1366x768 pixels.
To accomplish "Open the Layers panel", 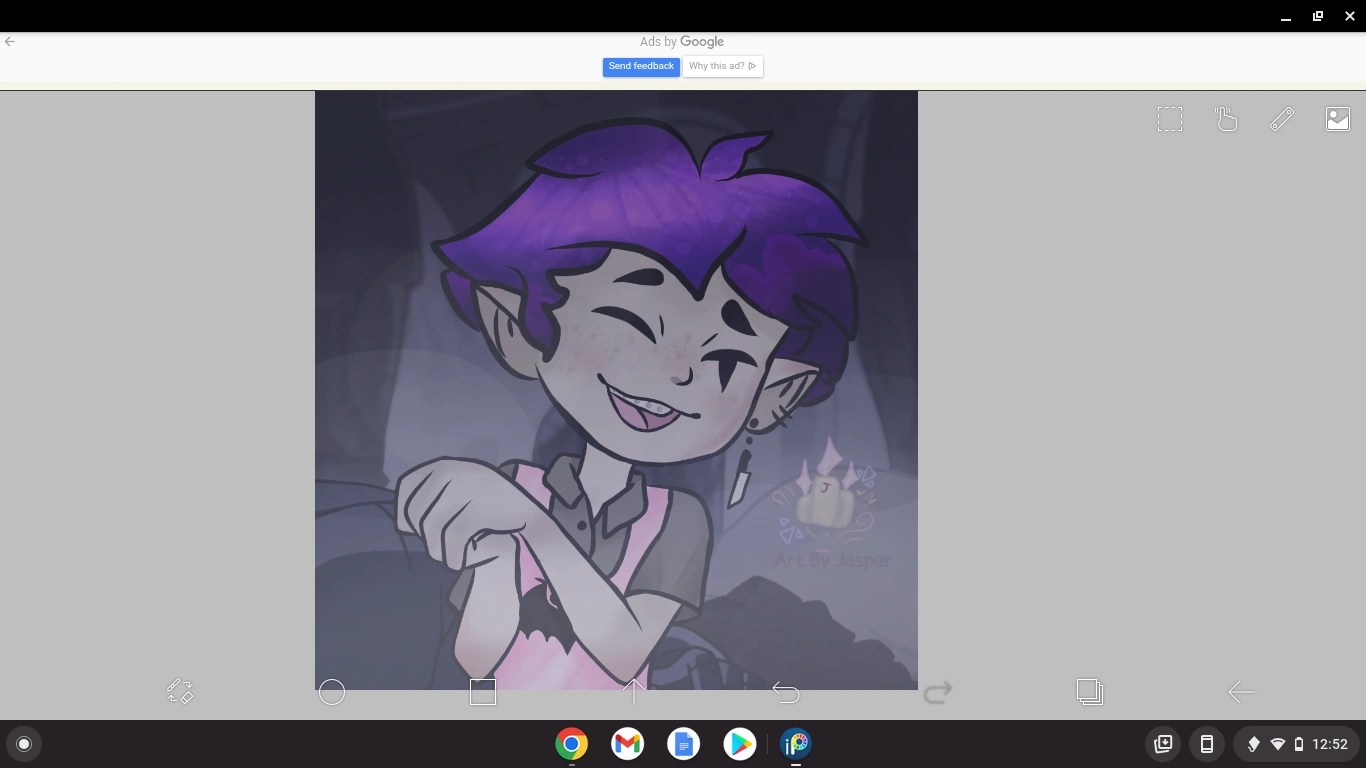I will pyautogui.click(x=1090, y=691).
